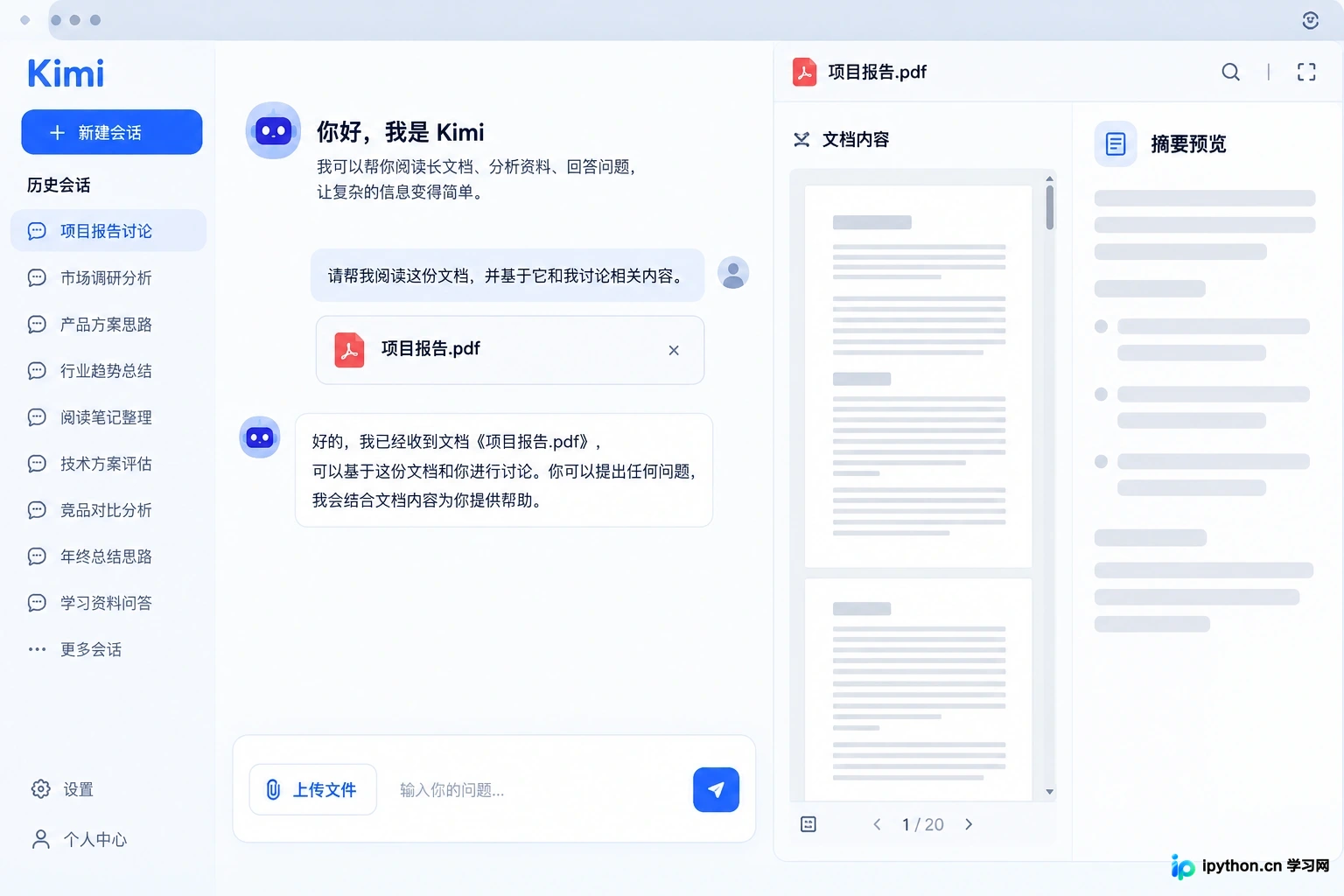This screenshot has height=896, width=1344.
Task: Remove attached 项目报告.pdf with X
Action: (674, 350)
